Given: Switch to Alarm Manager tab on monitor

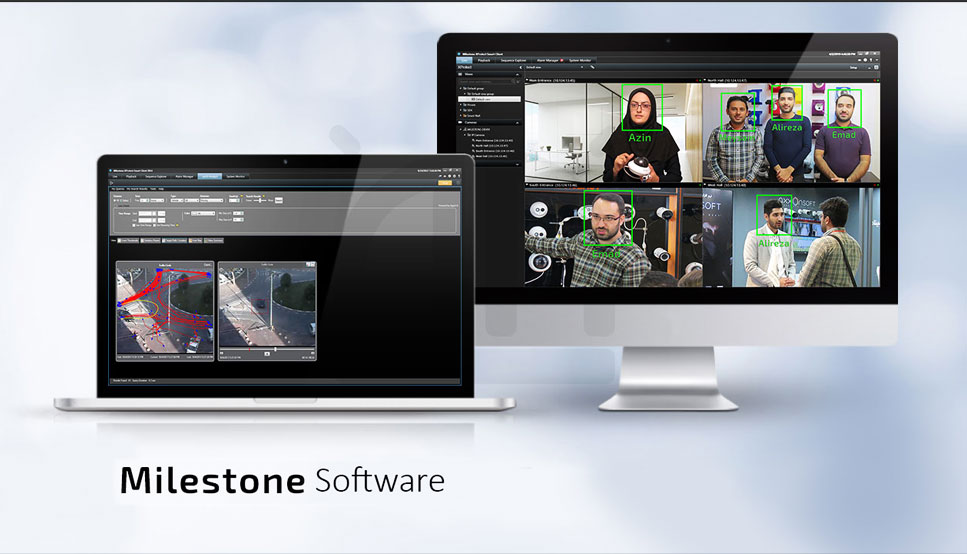Looking at the screenshot, I should point(547,60).
